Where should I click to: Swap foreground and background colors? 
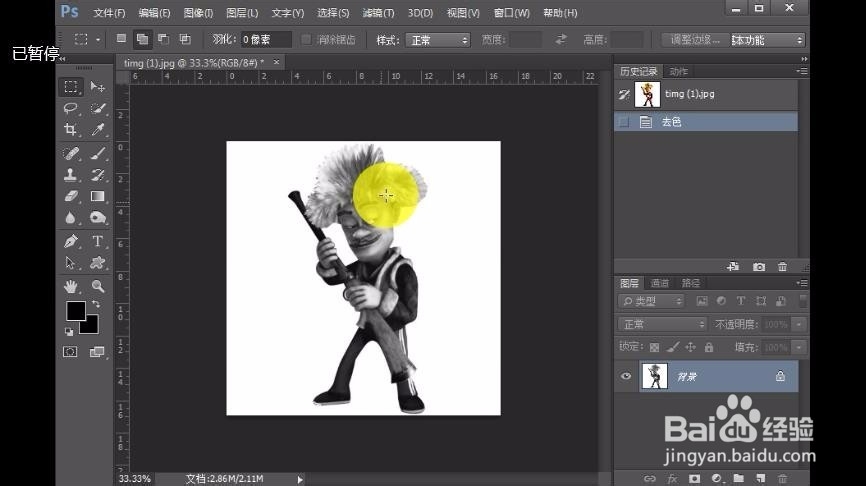[x=96, y=304]
